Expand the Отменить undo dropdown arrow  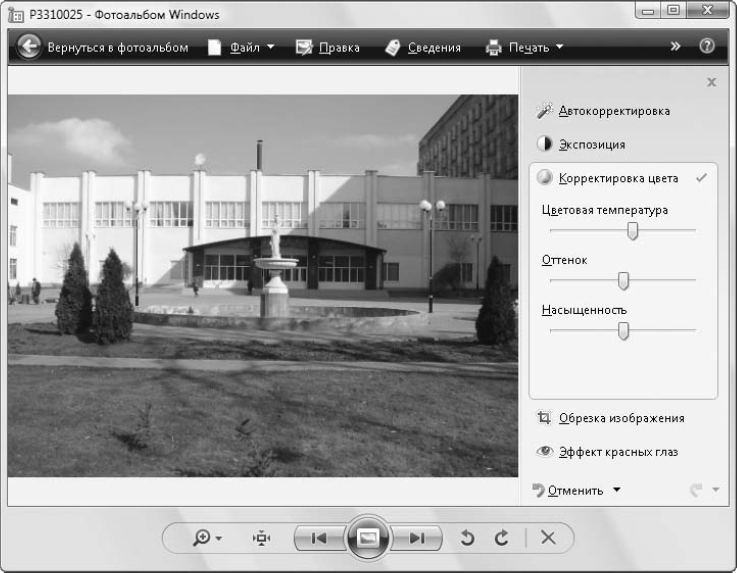[617, 490]
